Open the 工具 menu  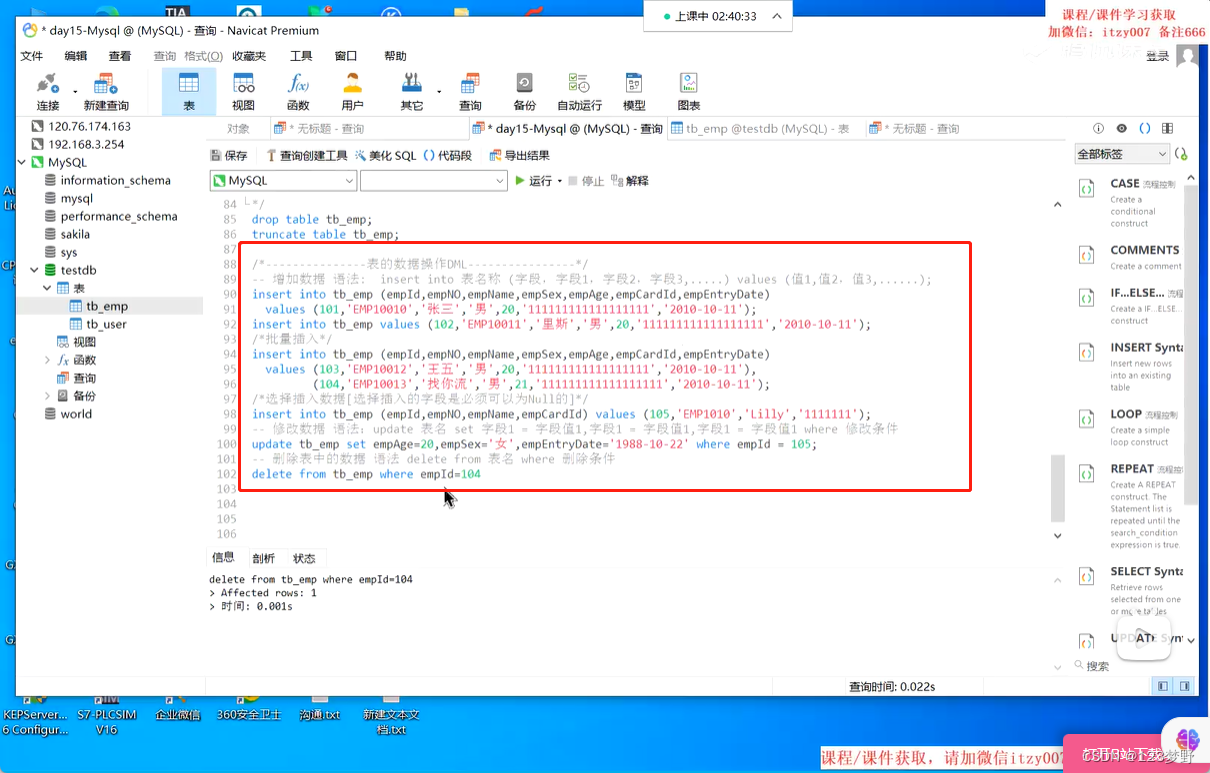302,56
